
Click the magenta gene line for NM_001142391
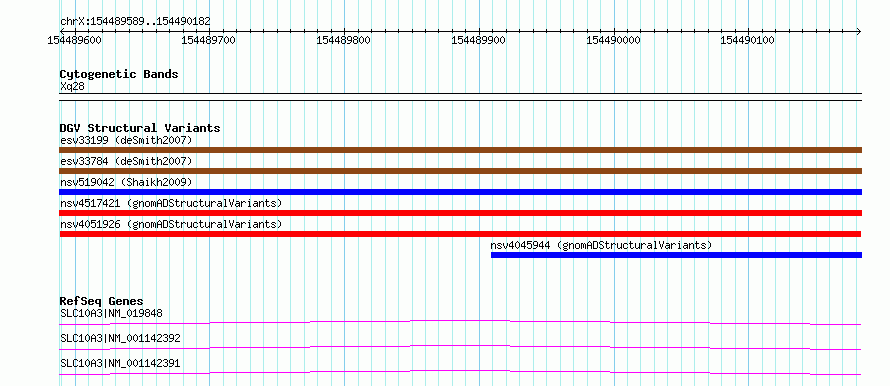point(460,372)
